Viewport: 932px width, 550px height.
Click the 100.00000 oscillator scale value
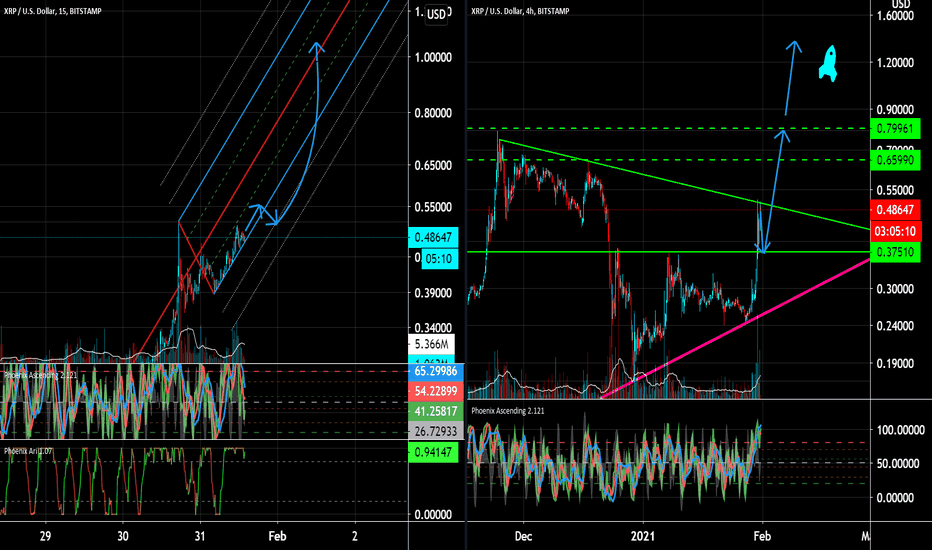pyautogui.click(x=900, y=430)
